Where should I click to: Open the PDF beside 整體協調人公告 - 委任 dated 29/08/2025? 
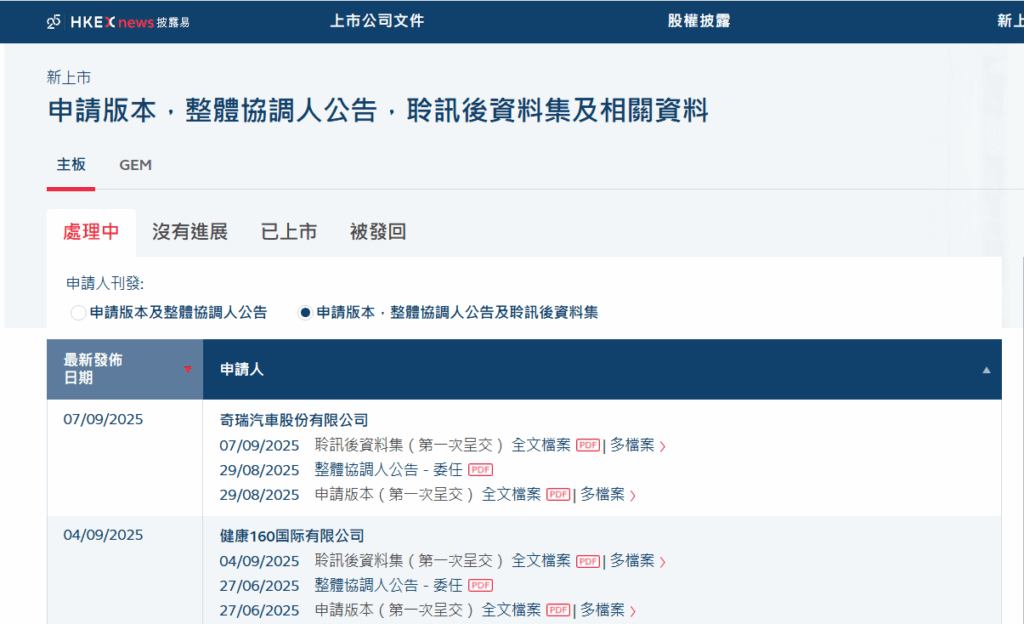point(480,468)
